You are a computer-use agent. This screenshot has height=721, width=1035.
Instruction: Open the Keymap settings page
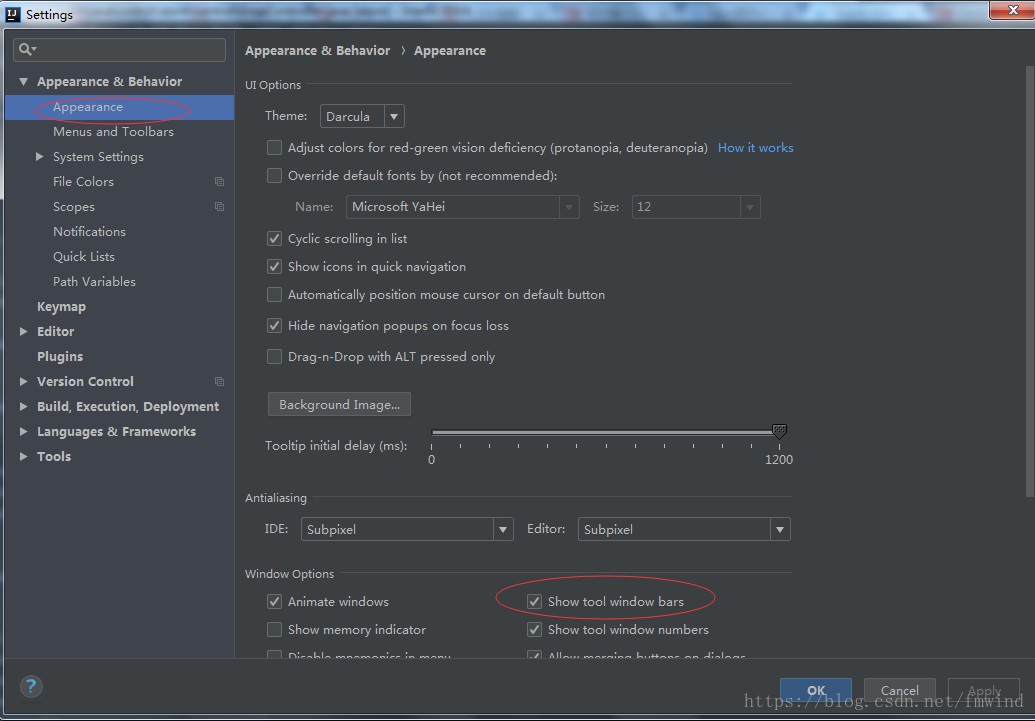61,307
